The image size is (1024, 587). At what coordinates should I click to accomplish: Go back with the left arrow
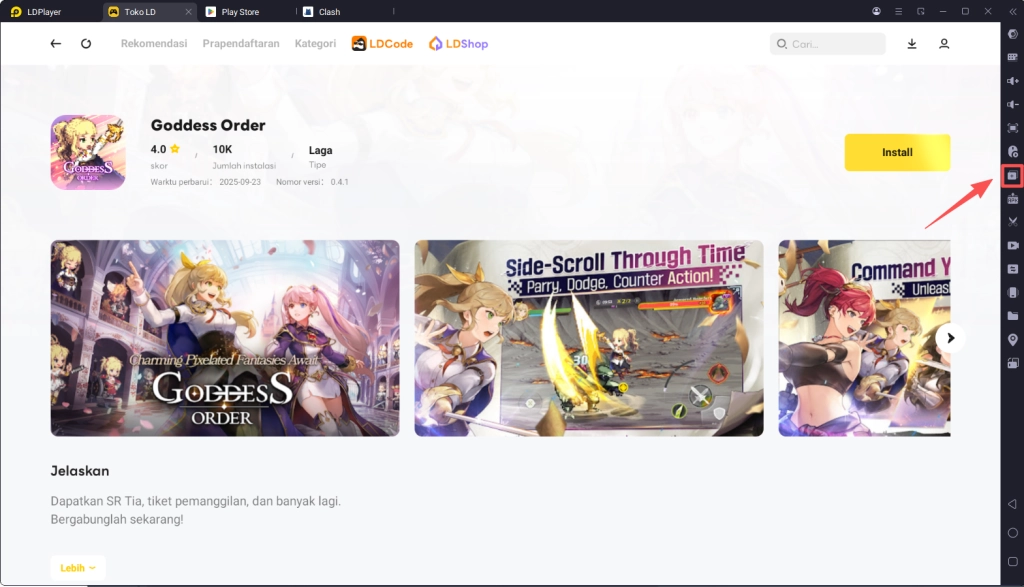coord(56,44)
